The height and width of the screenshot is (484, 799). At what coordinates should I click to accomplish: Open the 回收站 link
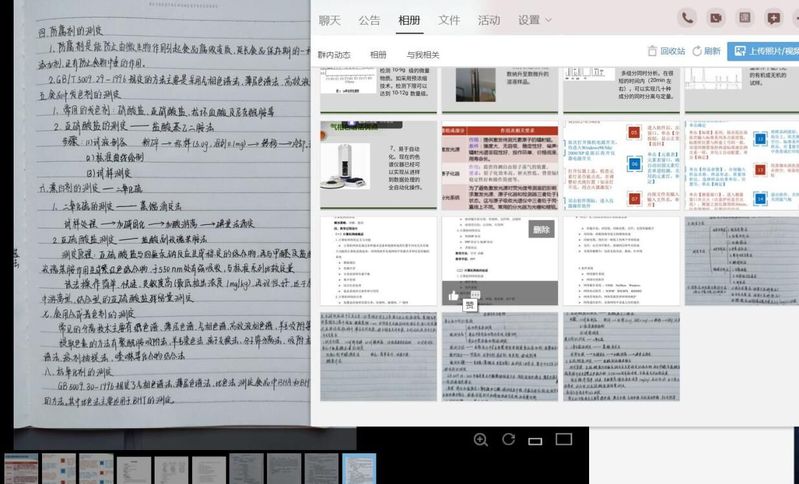click(x=673, y=51)
